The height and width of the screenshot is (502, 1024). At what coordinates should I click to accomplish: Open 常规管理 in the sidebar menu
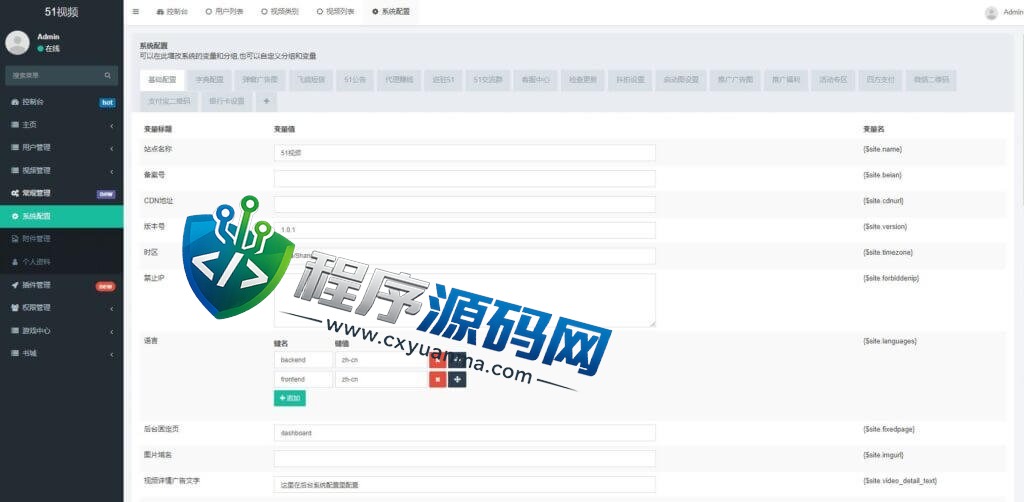click(x=61, y=193)
